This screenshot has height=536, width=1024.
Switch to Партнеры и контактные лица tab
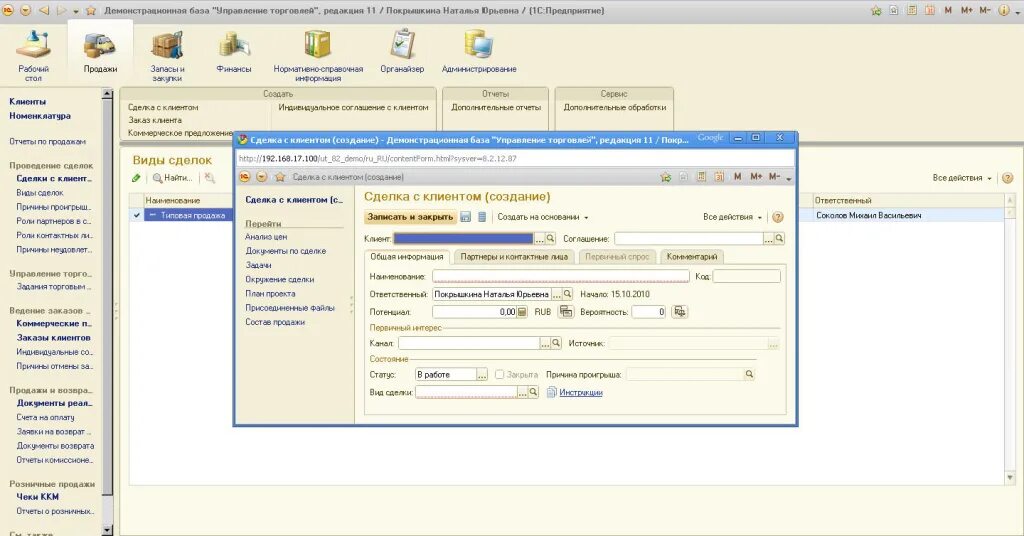click(514, 257)
